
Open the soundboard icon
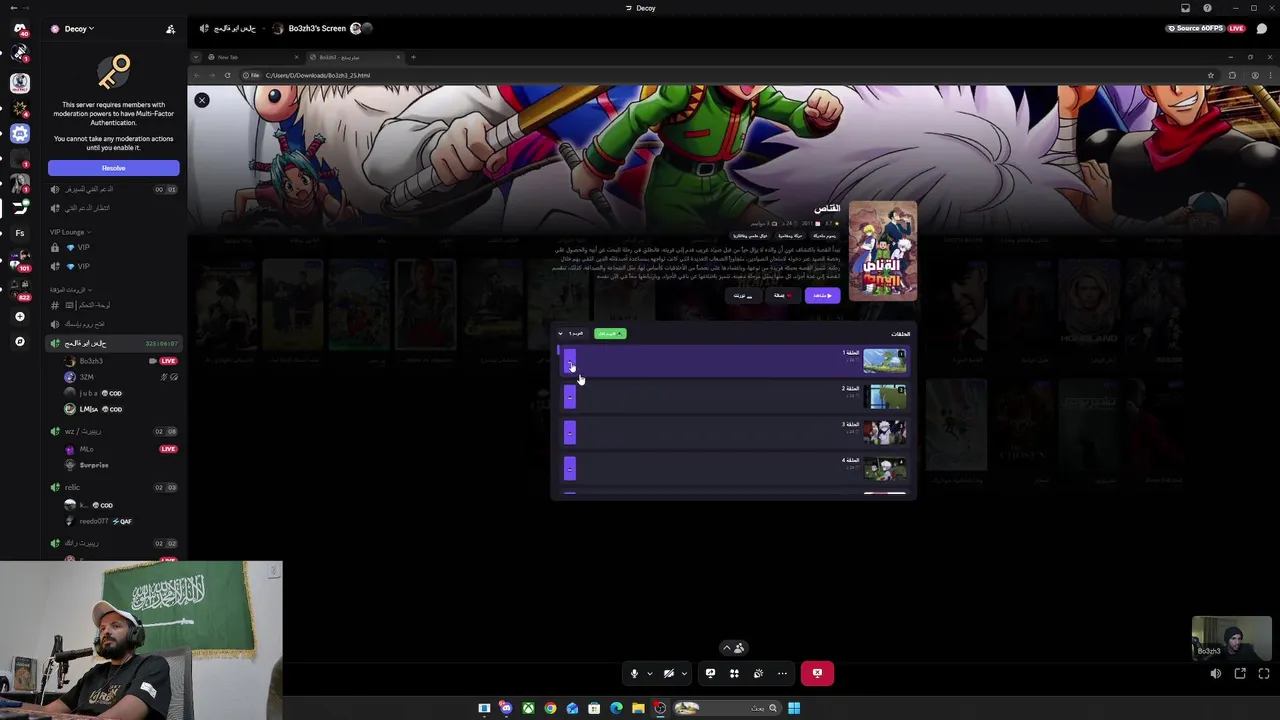coord(758,673)
